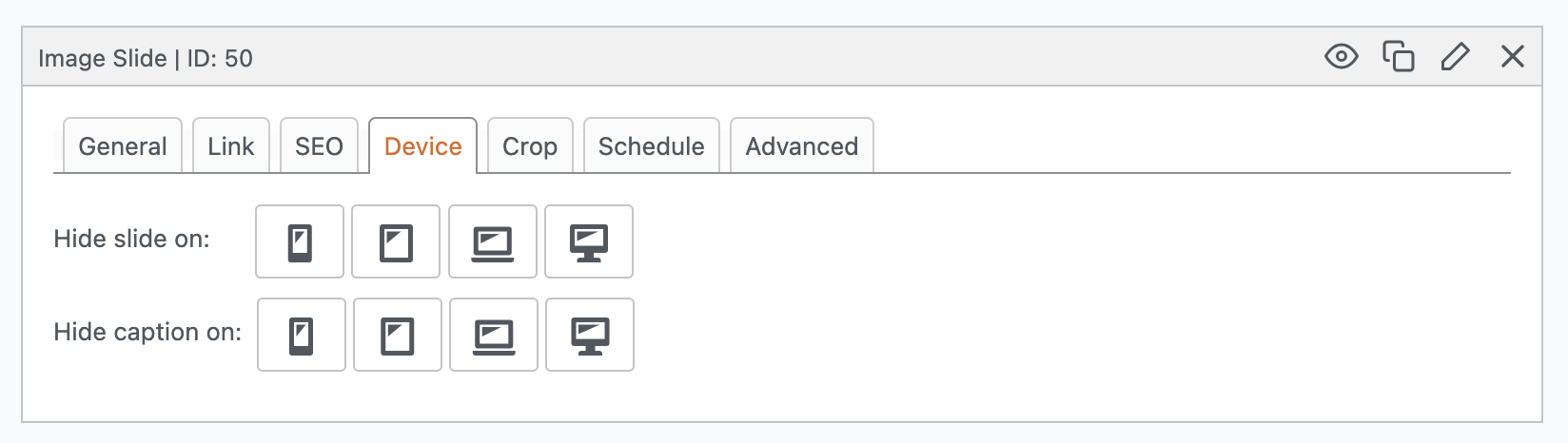Hide slide on laptop devices
This screenshot has height=443, width=1568.
click(493, 242)
